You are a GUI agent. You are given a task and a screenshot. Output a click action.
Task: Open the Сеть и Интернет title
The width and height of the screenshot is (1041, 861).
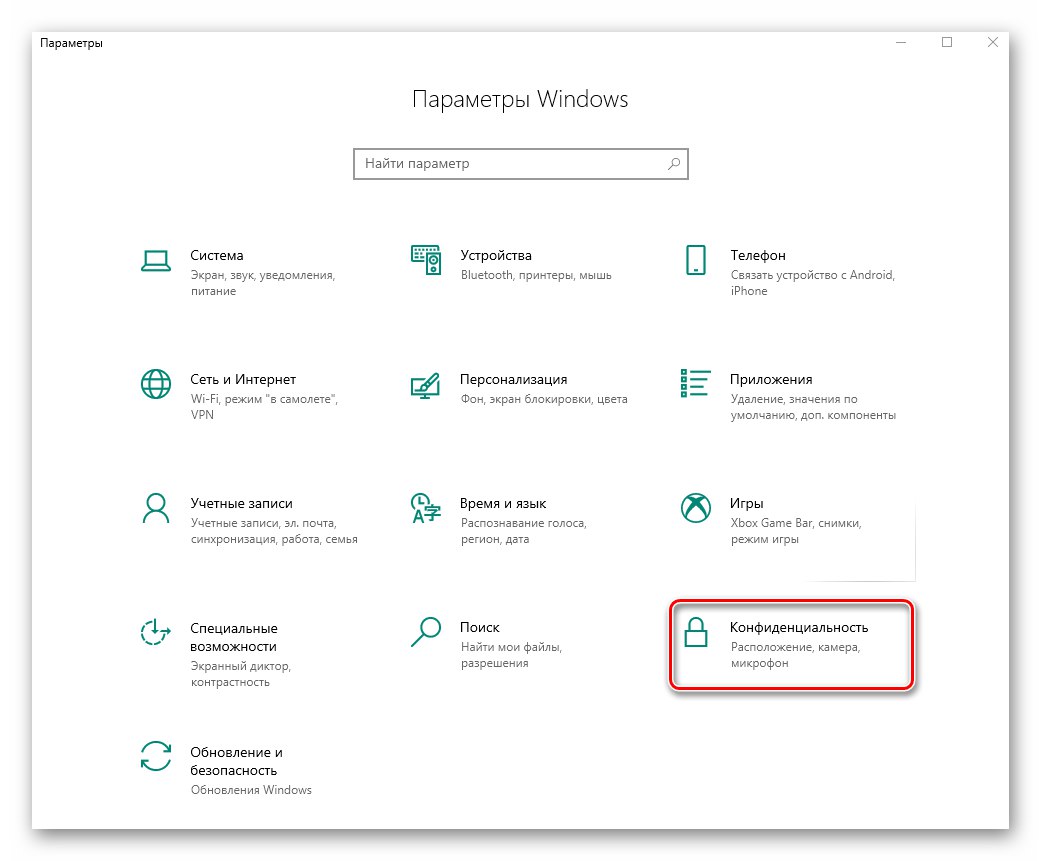243,379
